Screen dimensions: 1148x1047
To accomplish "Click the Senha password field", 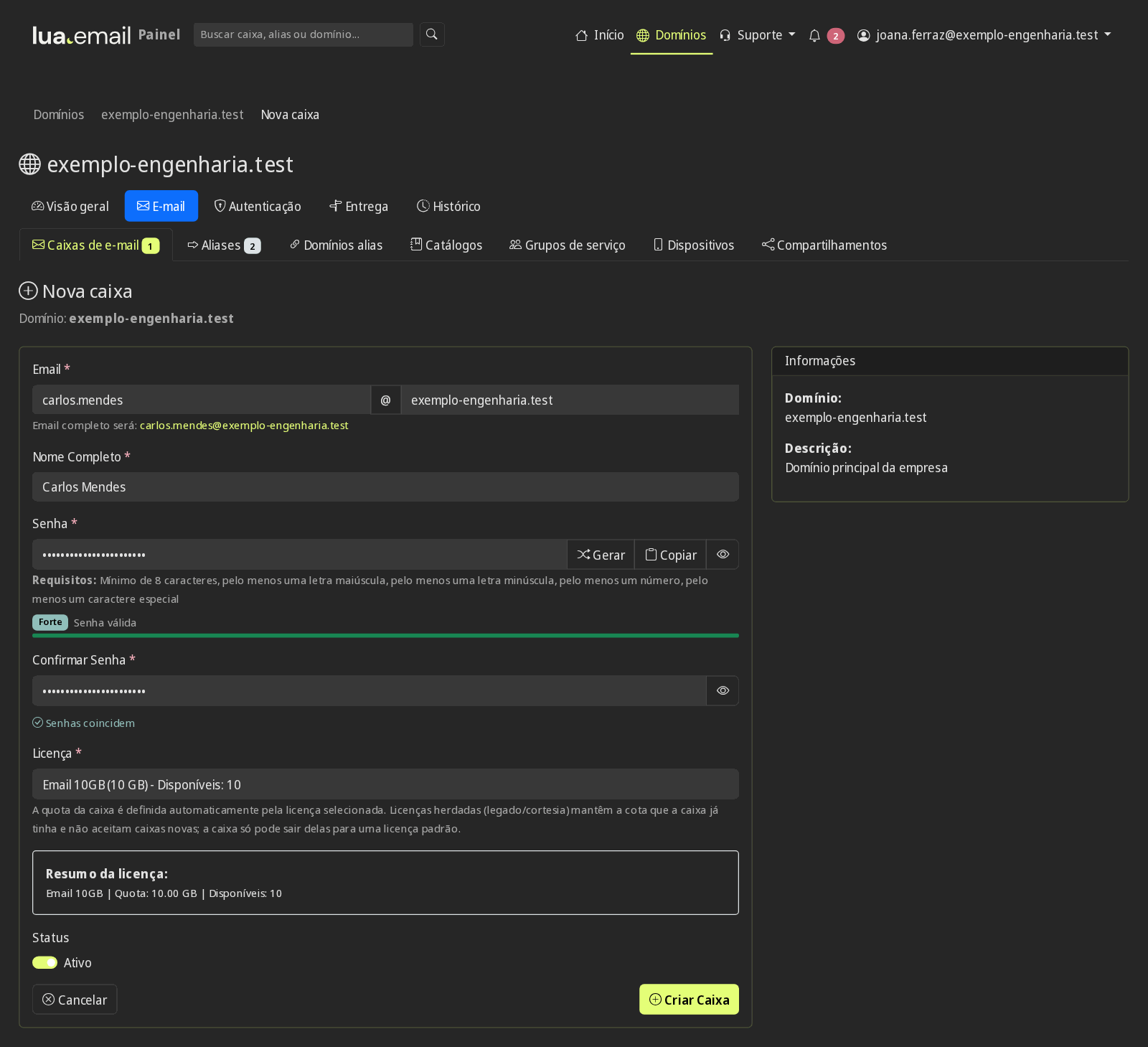I will click(x=299, y=555).
